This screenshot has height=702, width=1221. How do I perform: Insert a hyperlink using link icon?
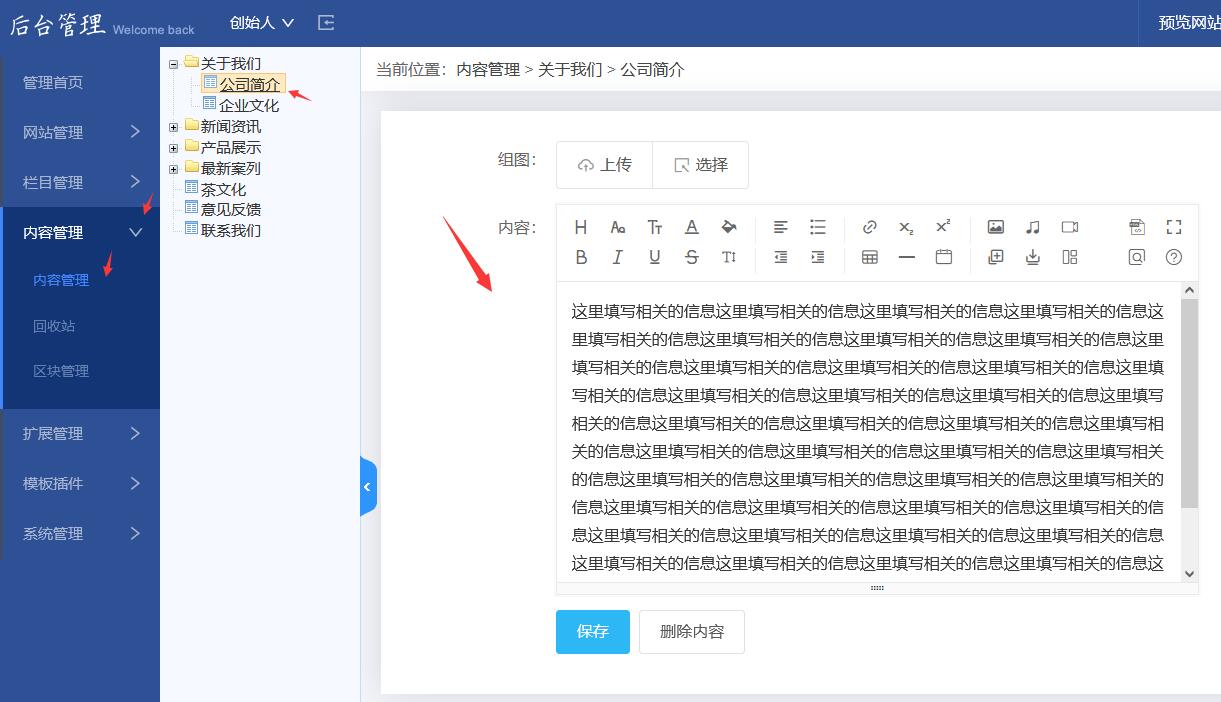(869, 227)
